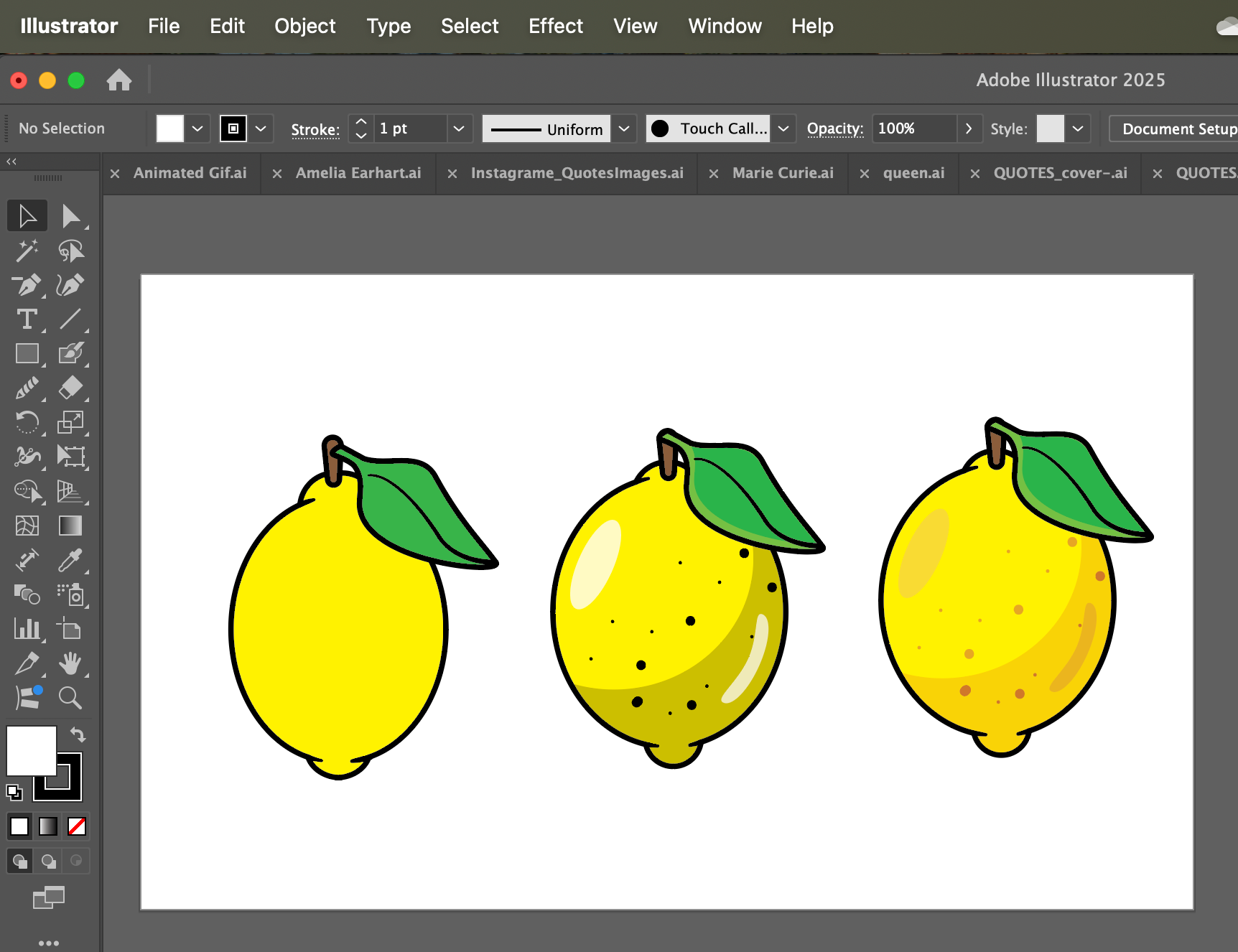The width and height of the screenshot is (1238, 952).
Task: Click the Opacity label link
Action: [835, 129]
